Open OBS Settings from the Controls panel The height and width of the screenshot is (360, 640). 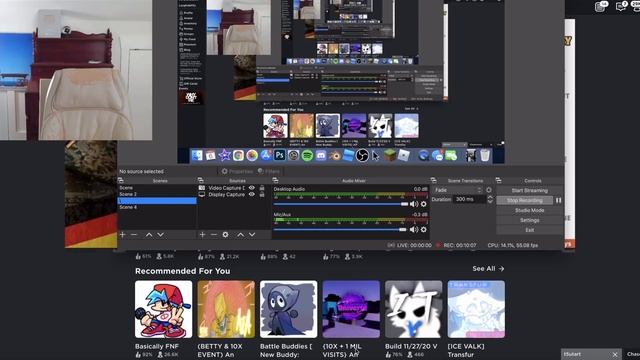pyautogui.click(x=529, y=220)
